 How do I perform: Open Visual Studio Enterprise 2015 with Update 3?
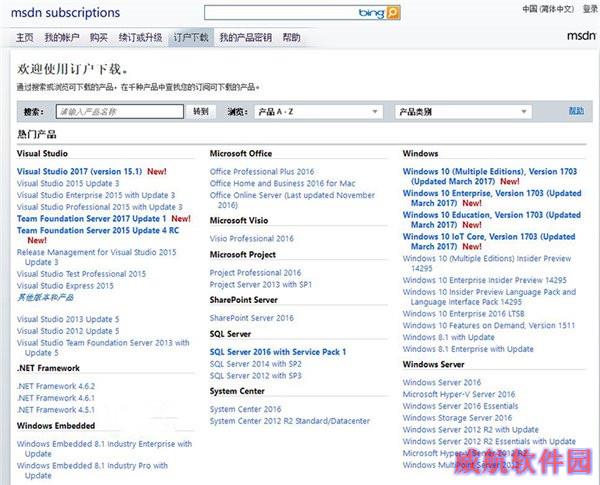point(96,195)
